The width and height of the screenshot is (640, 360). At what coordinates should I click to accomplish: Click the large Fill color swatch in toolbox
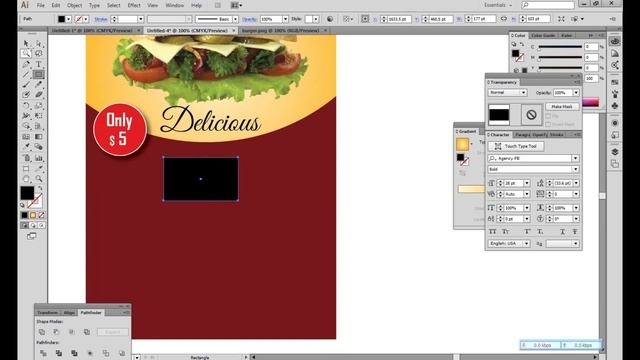pos(27,193)
